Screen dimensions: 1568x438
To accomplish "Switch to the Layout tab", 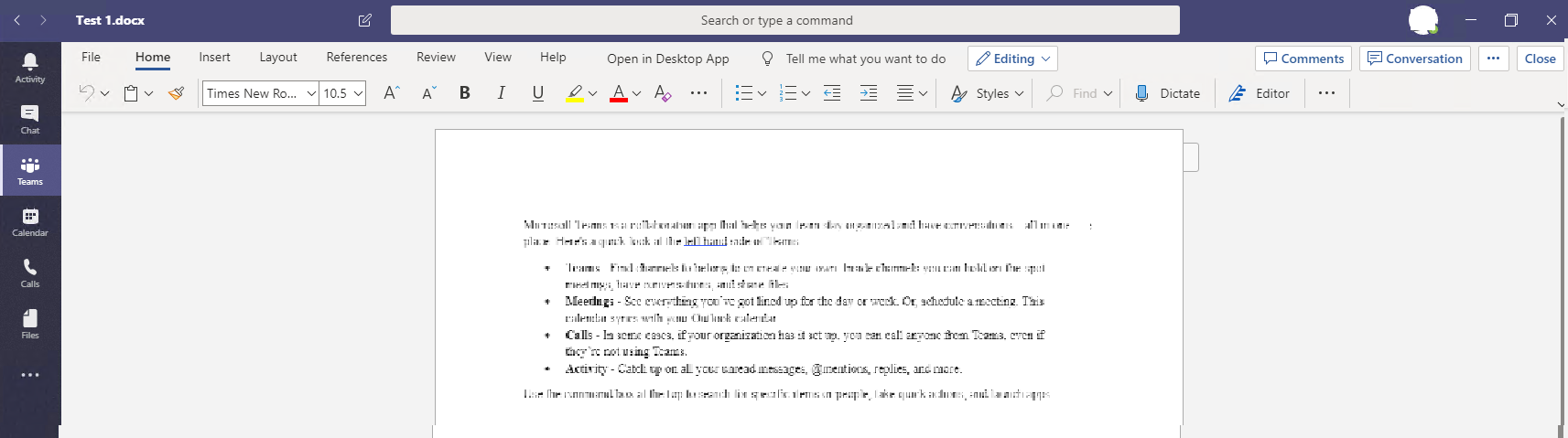I will tap(278, 57).
